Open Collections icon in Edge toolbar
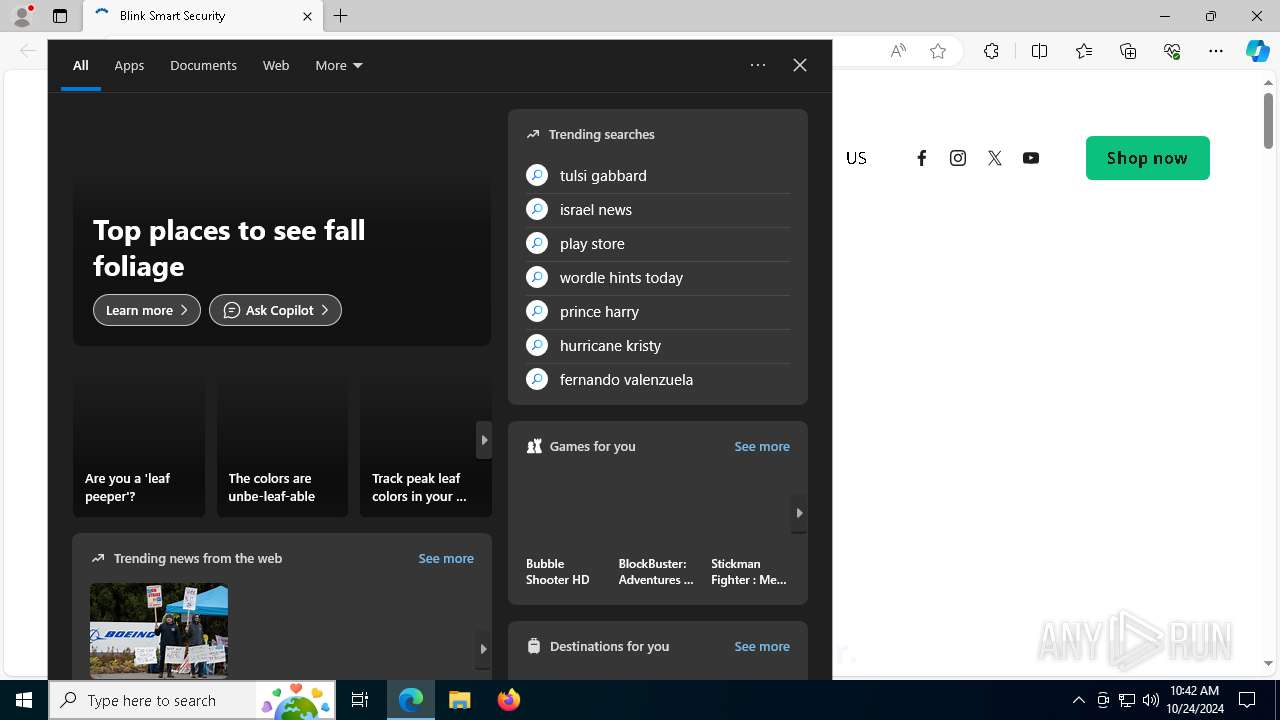Viewport: 1280px width, 720px height. click(x=1128, y=51)
